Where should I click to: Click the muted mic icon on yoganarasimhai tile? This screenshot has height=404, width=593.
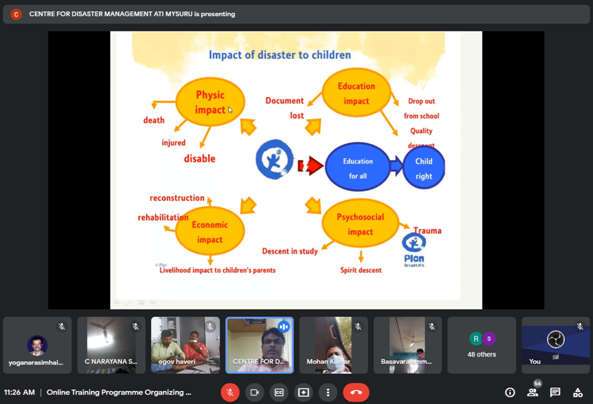point(61,326)
